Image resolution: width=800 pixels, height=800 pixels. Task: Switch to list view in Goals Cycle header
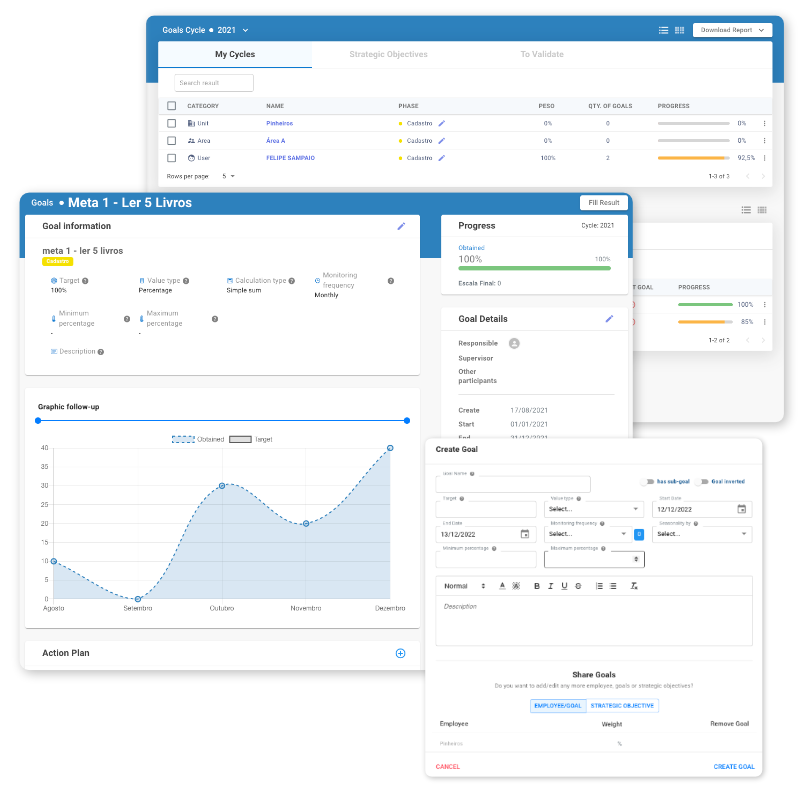coord(664,31)
